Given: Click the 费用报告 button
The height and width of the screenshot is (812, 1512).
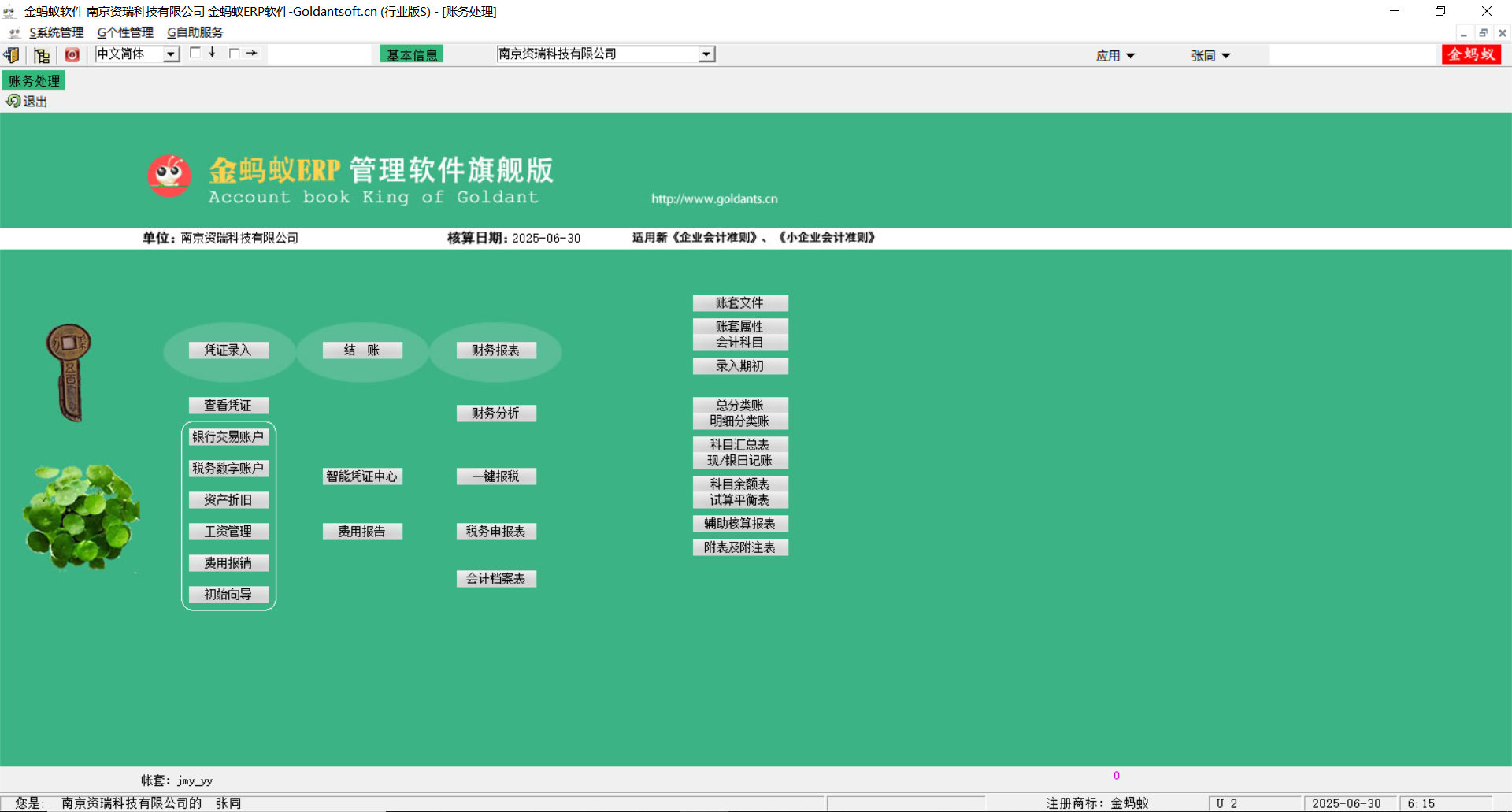Looking at the screenshot, I should point(362,532).
